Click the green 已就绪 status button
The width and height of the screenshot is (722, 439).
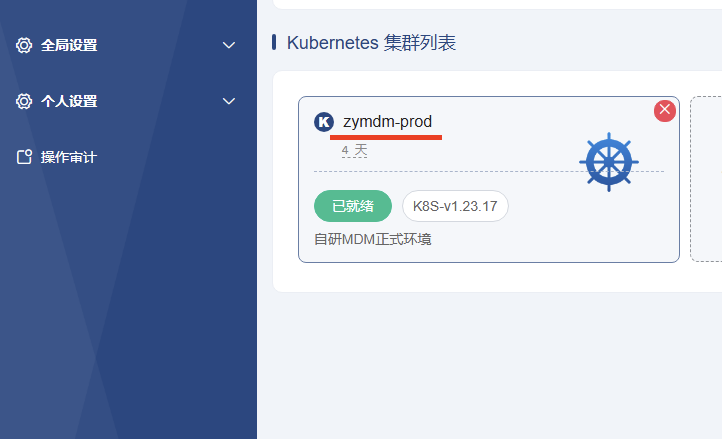[353, 206]
